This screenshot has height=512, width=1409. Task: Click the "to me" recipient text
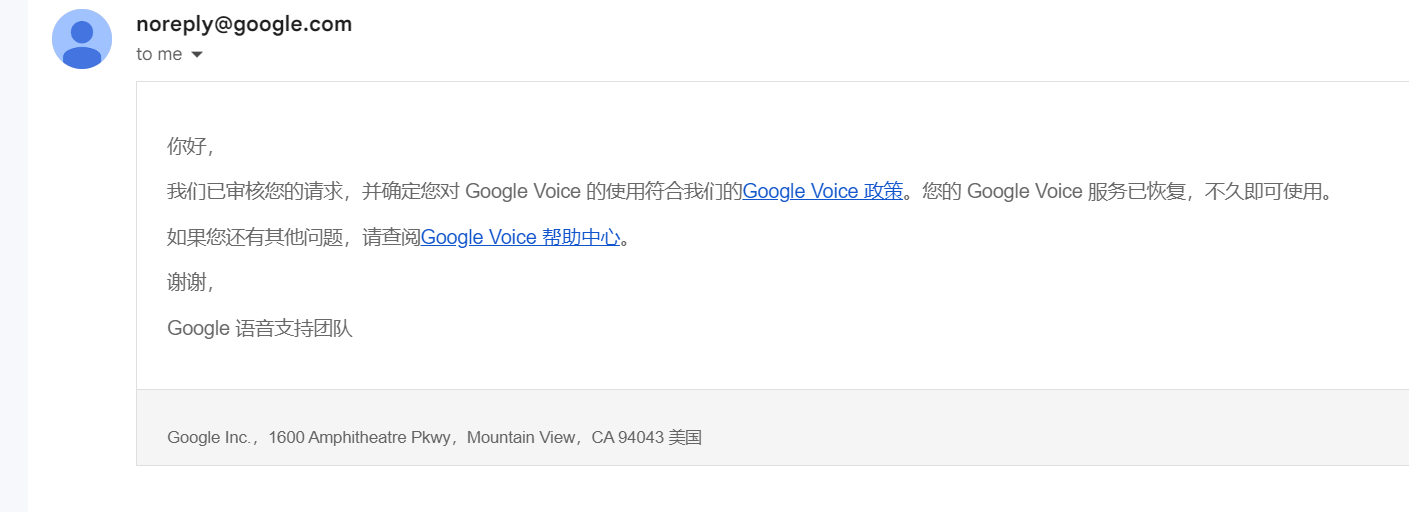pyautogui.click(x=159, y=54)
